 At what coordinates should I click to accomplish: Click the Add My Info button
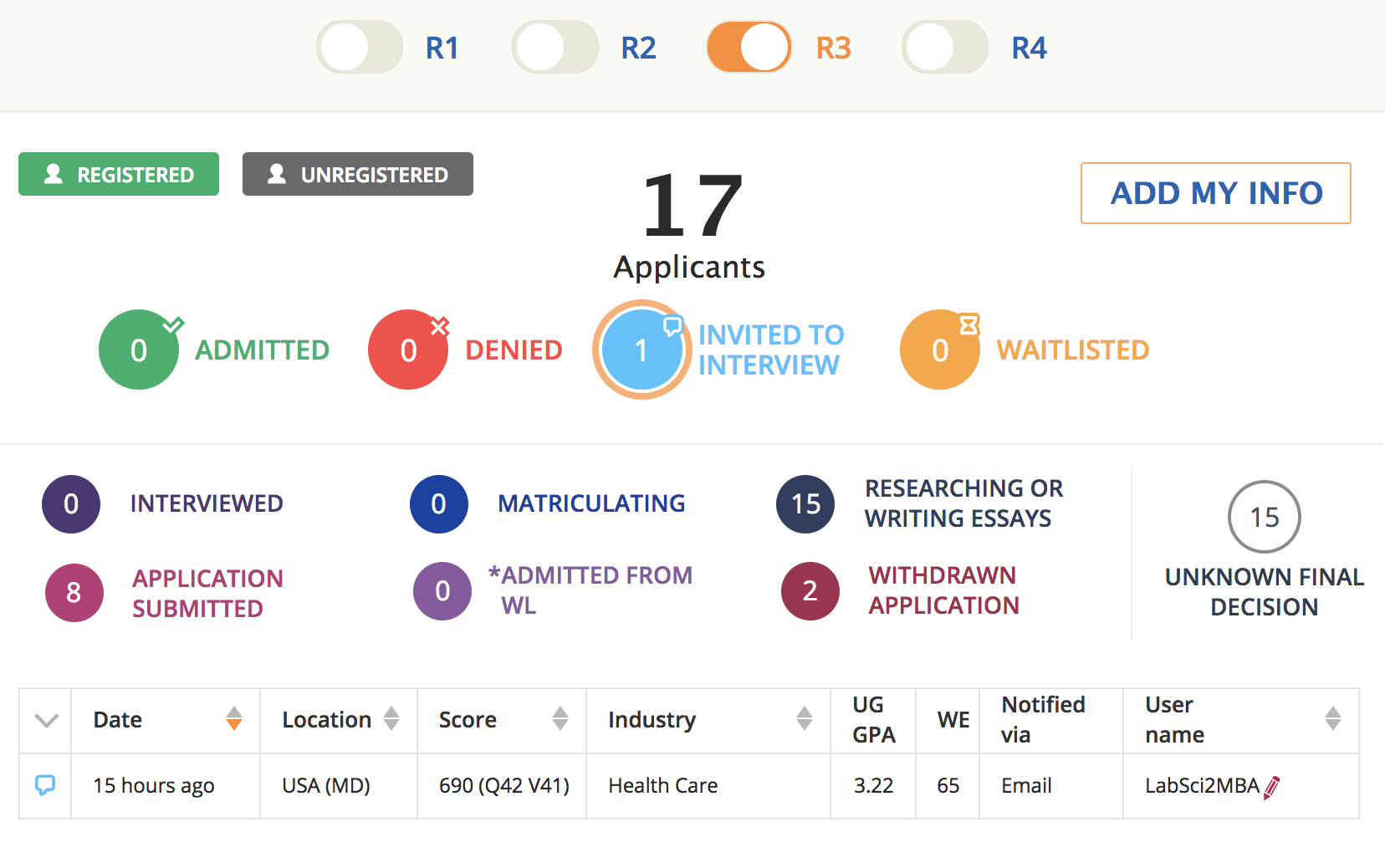coord(1215,193)
